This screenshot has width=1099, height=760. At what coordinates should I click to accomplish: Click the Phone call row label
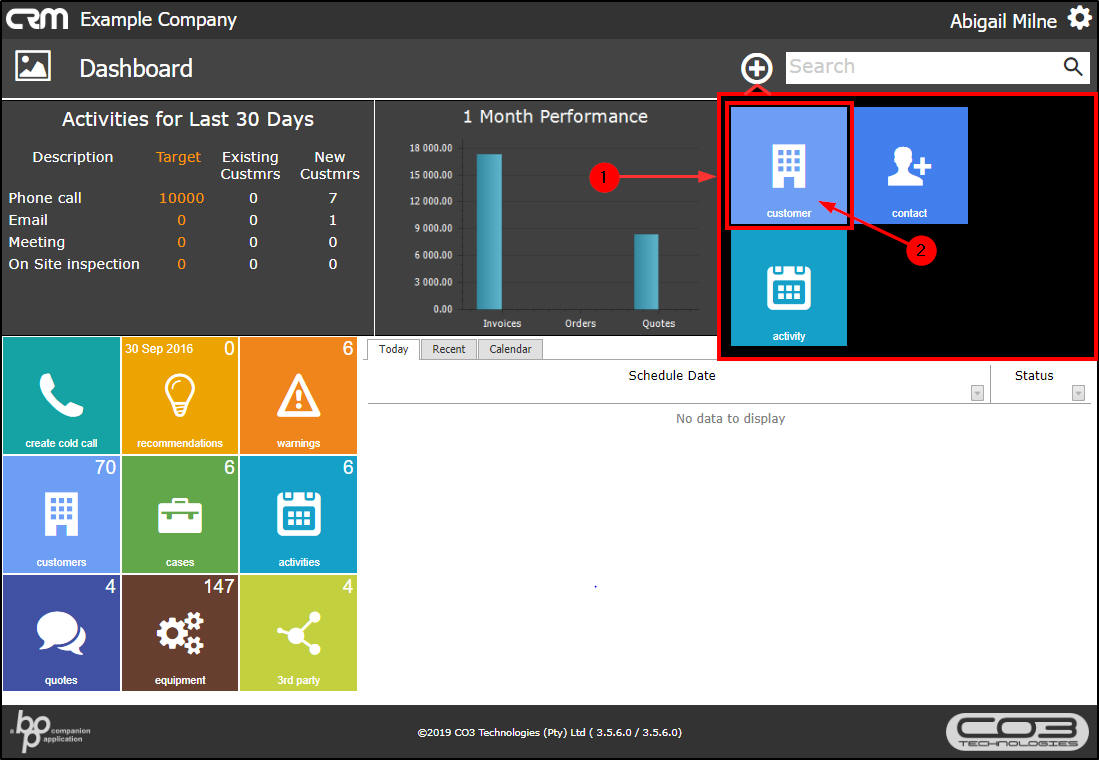click(x=45, y=198)
